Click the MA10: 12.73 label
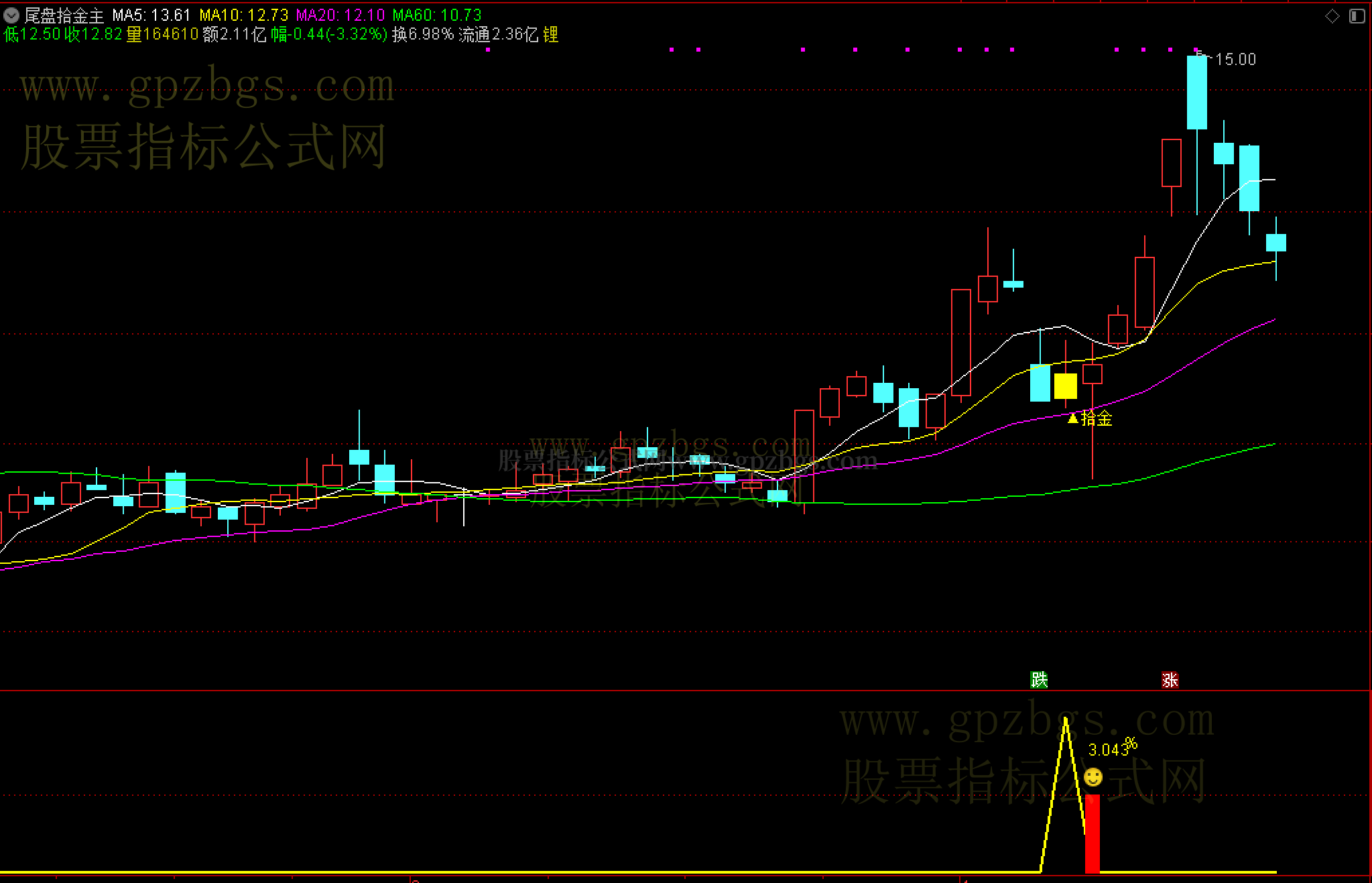This screenshot has width=1372, height=883. 244,15
